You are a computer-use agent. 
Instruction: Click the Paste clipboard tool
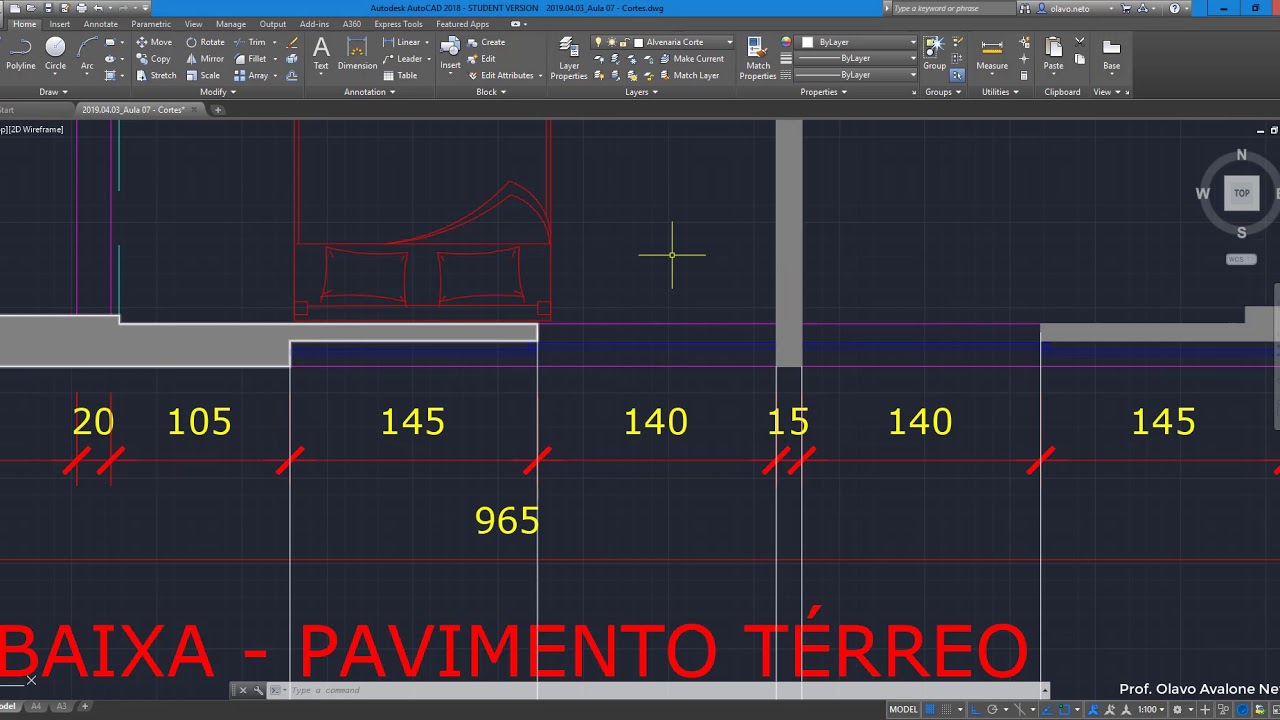tap(1053, 54)
